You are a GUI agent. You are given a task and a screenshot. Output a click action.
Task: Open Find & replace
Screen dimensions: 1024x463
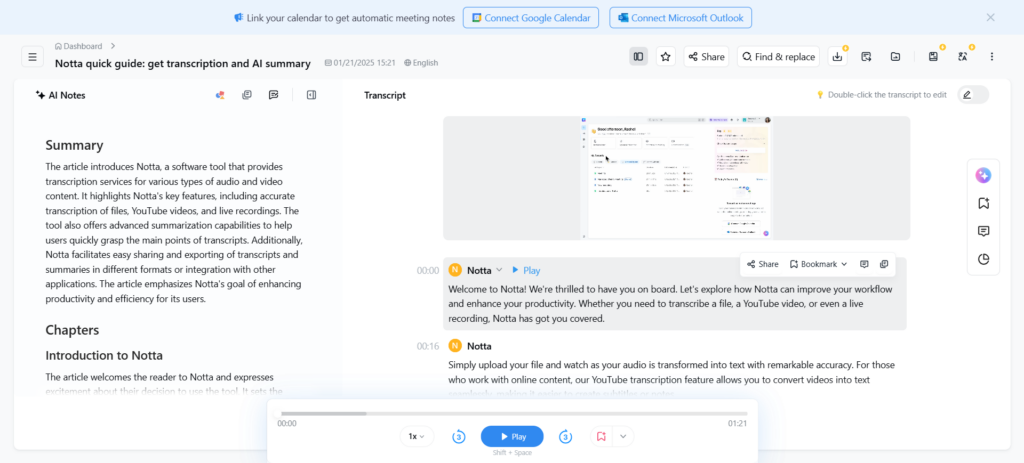click(778, 57)
